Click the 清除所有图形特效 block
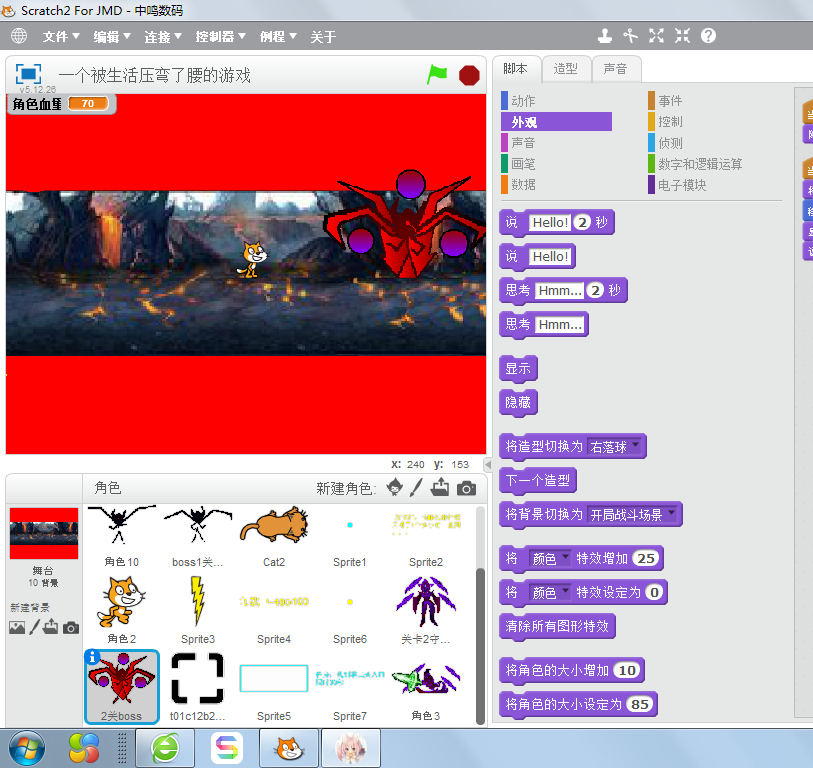 (x=557, y=626)
